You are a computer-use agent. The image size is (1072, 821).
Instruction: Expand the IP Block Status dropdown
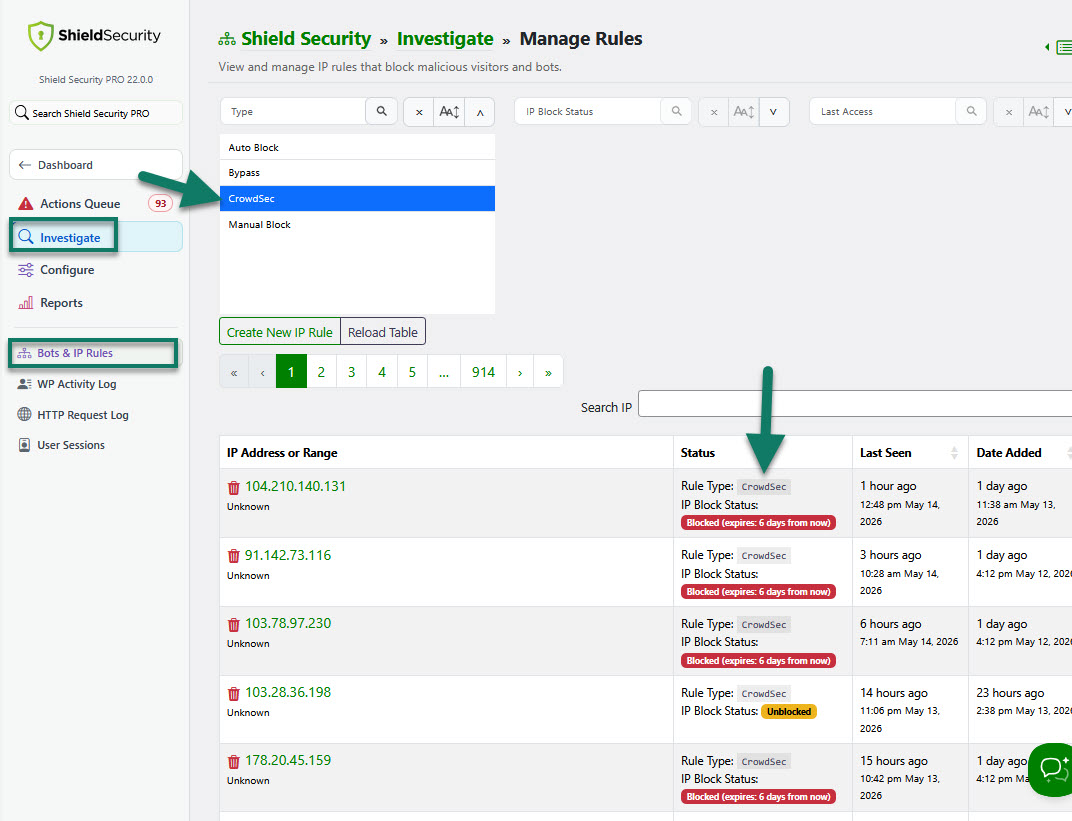coord(774,112)
